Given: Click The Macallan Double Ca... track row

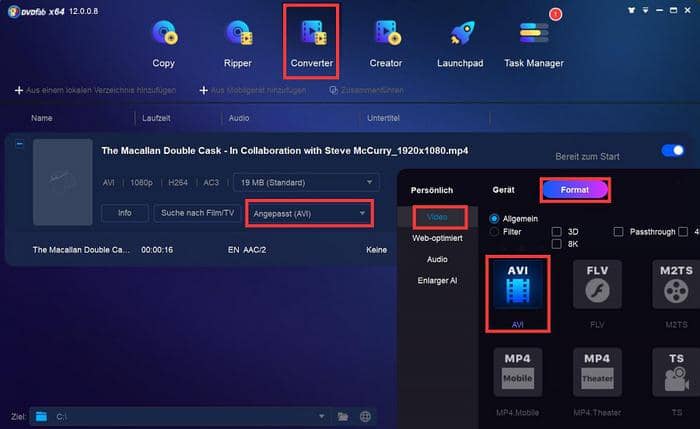Looking at the screenshot, I should (x=81, y=250).
